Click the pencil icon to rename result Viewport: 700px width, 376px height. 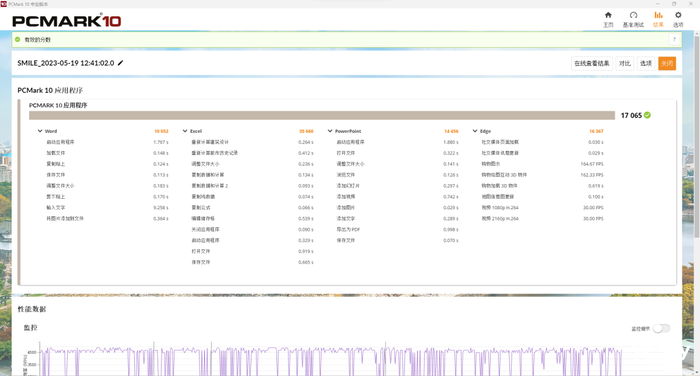pos(121,63)
